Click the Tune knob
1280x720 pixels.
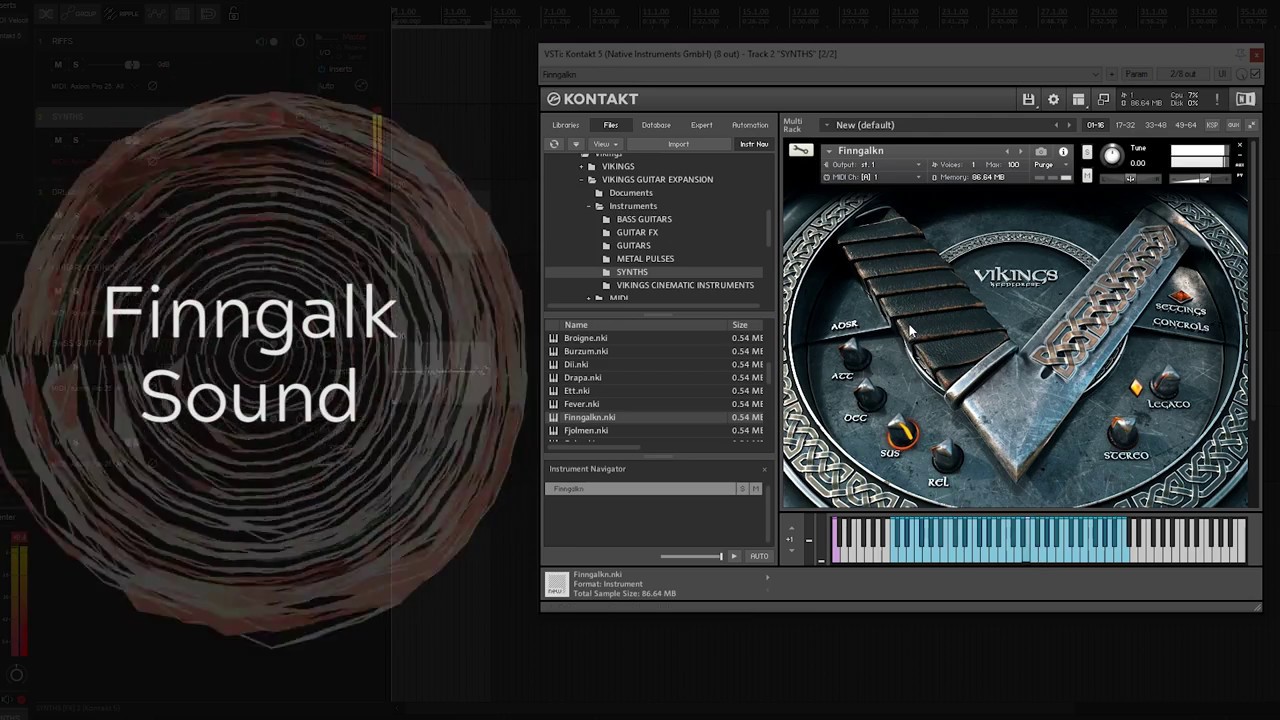pyautogui.click(x=1112, y=155)
